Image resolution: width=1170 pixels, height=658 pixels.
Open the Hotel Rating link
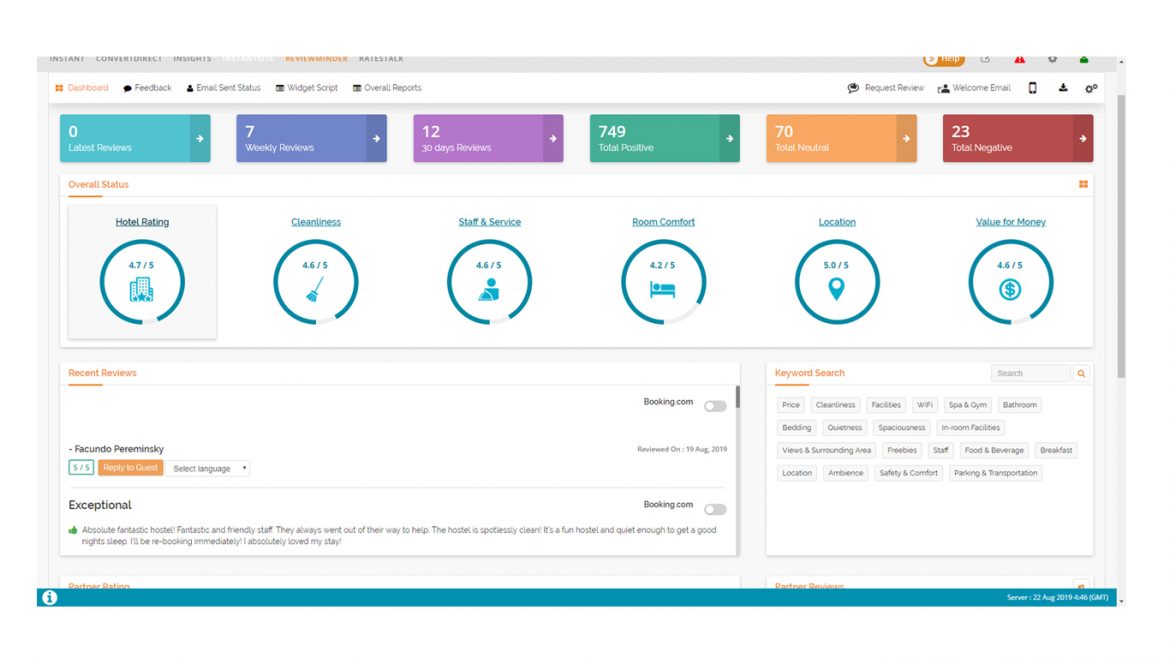coord(142,221)
